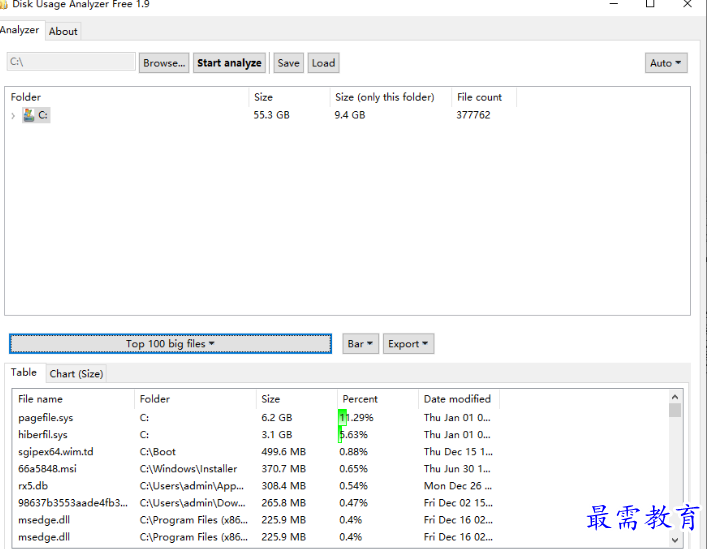Click the C:\Windows\Installer folder cell
This screenshot has width=708, height=549.
coord(188,469)
